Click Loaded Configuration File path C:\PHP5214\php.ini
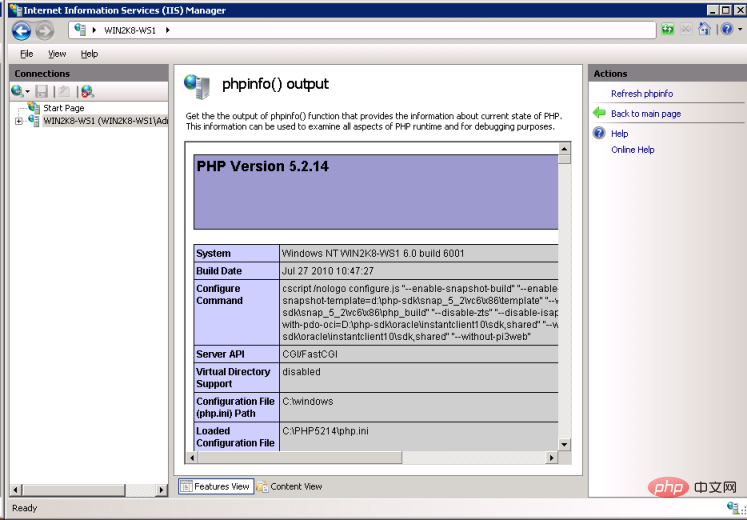The image size is (747, 520). tap(325, 431)
